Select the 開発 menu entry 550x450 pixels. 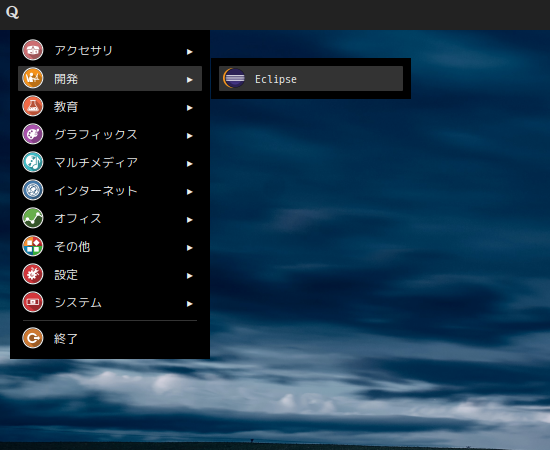(110, 79)
